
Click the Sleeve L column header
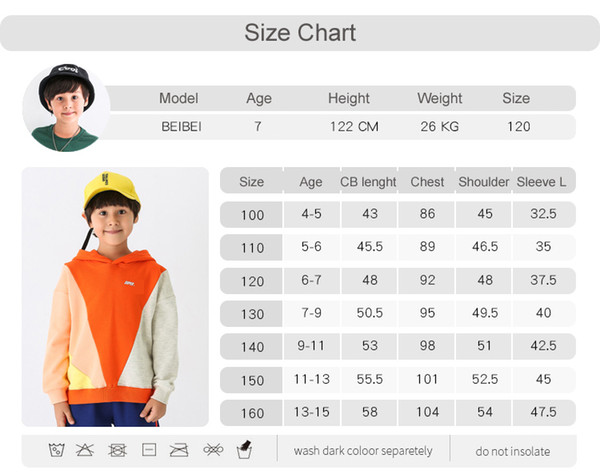point(541,182)
